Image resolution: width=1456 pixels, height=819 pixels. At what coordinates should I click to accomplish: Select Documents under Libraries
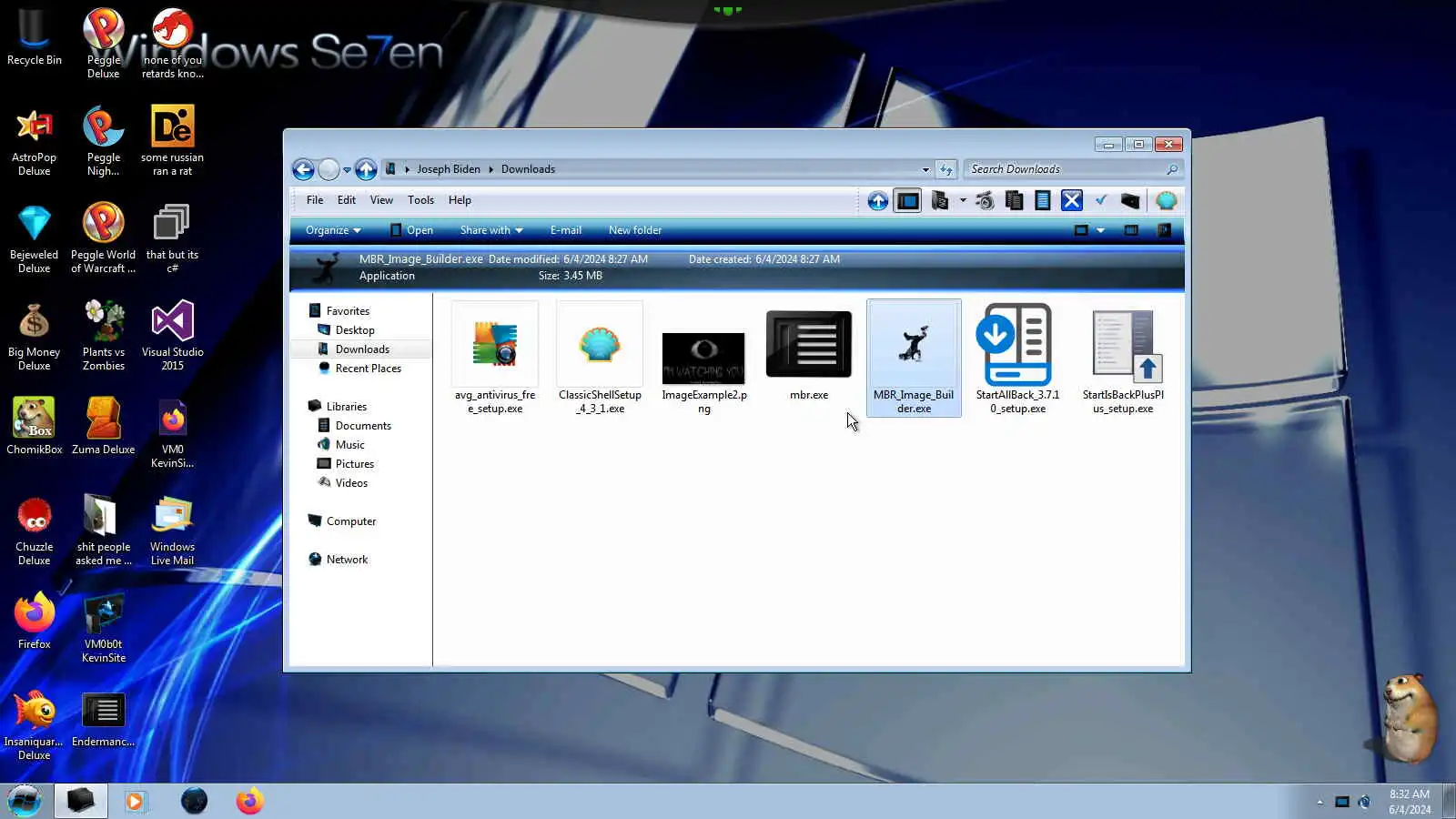(363, 426)
